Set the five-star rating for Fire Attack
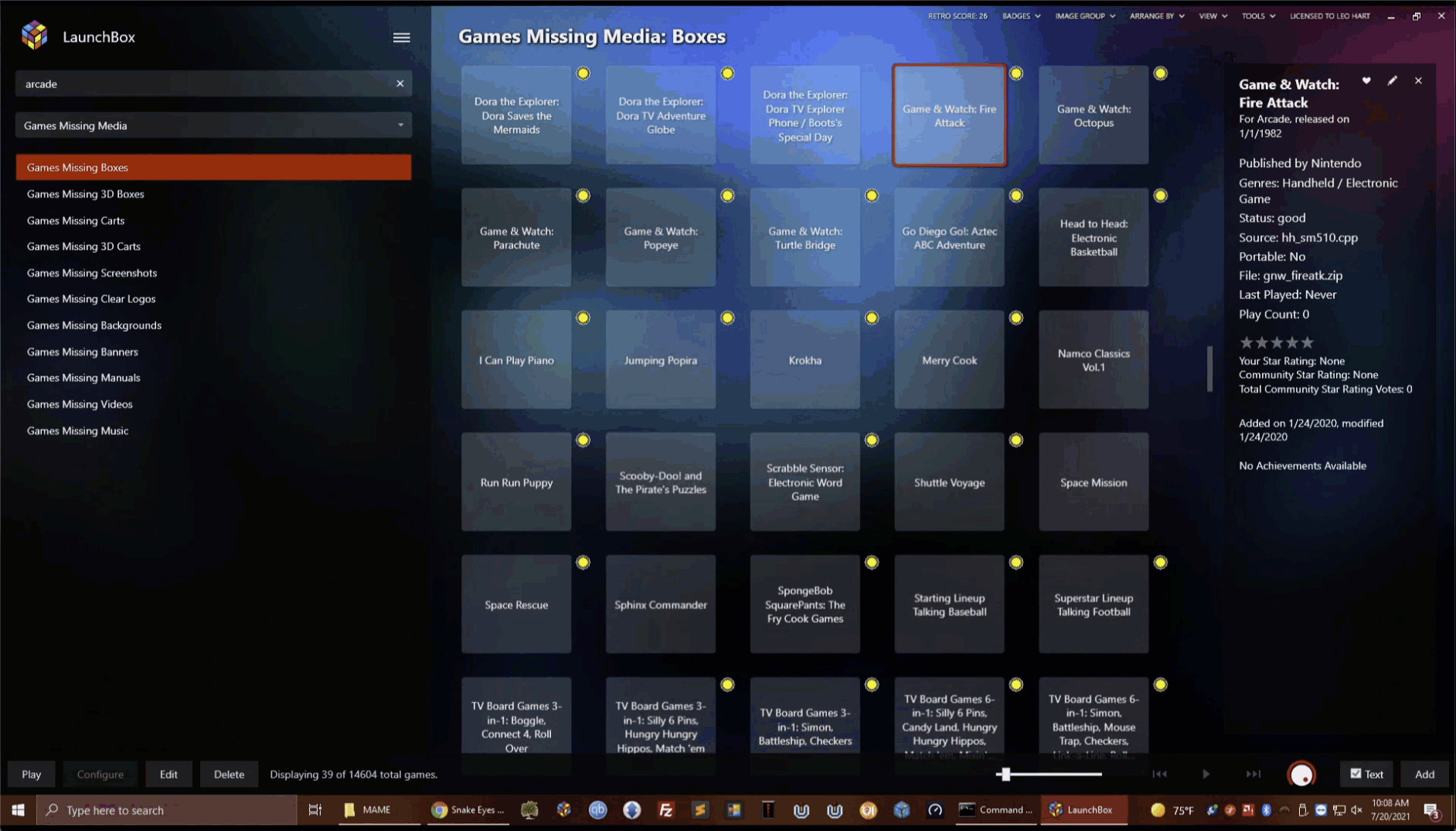Screen dimensions: 1456x831 (x=1307, y=342)
